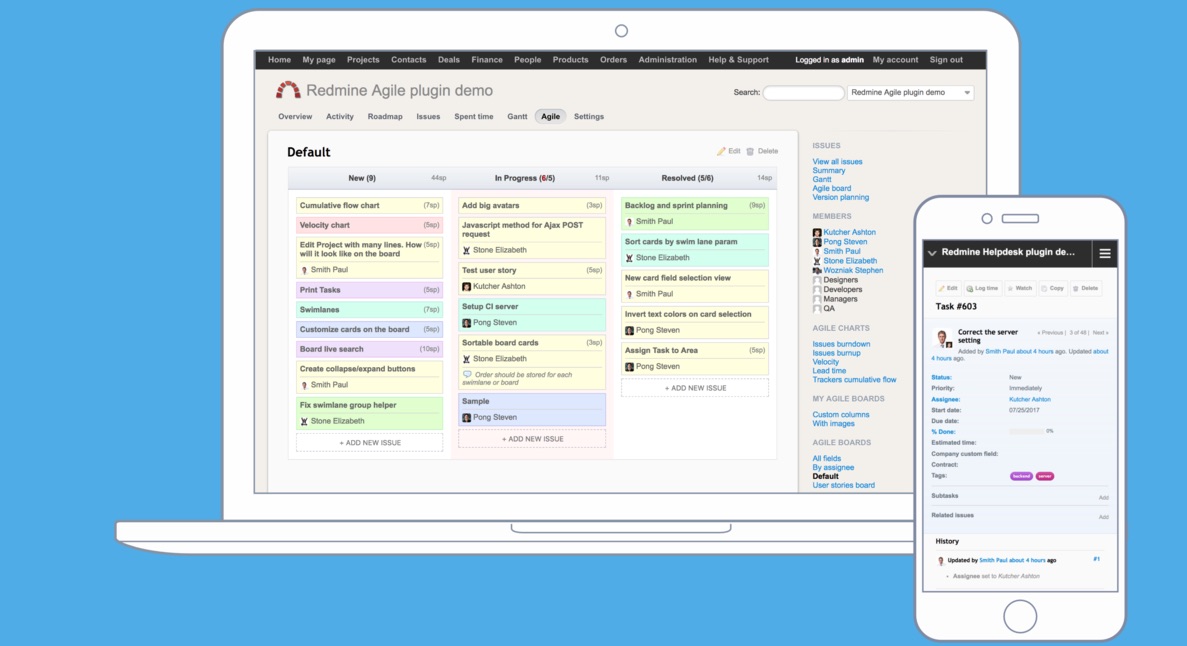This screenshot has height=646, width=1187.
Task: Click the Redmine logo next to the project title
Action: [287, 90]
